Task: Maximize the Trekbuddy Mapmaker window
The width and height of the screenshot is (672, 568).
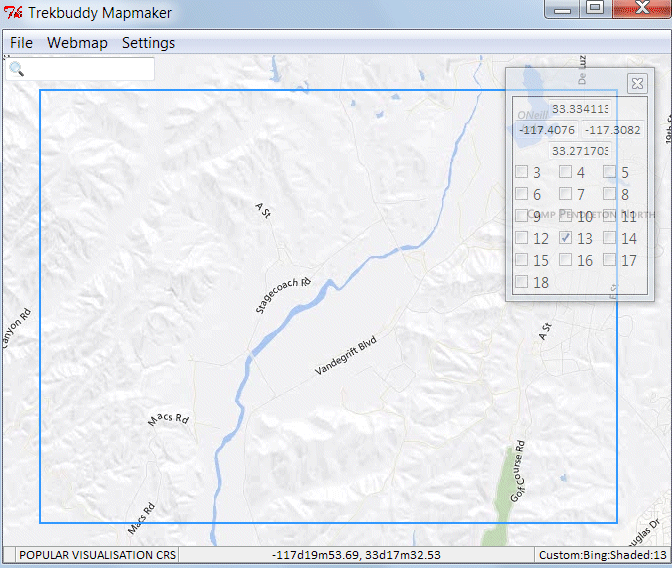Action: click(594, 9)
